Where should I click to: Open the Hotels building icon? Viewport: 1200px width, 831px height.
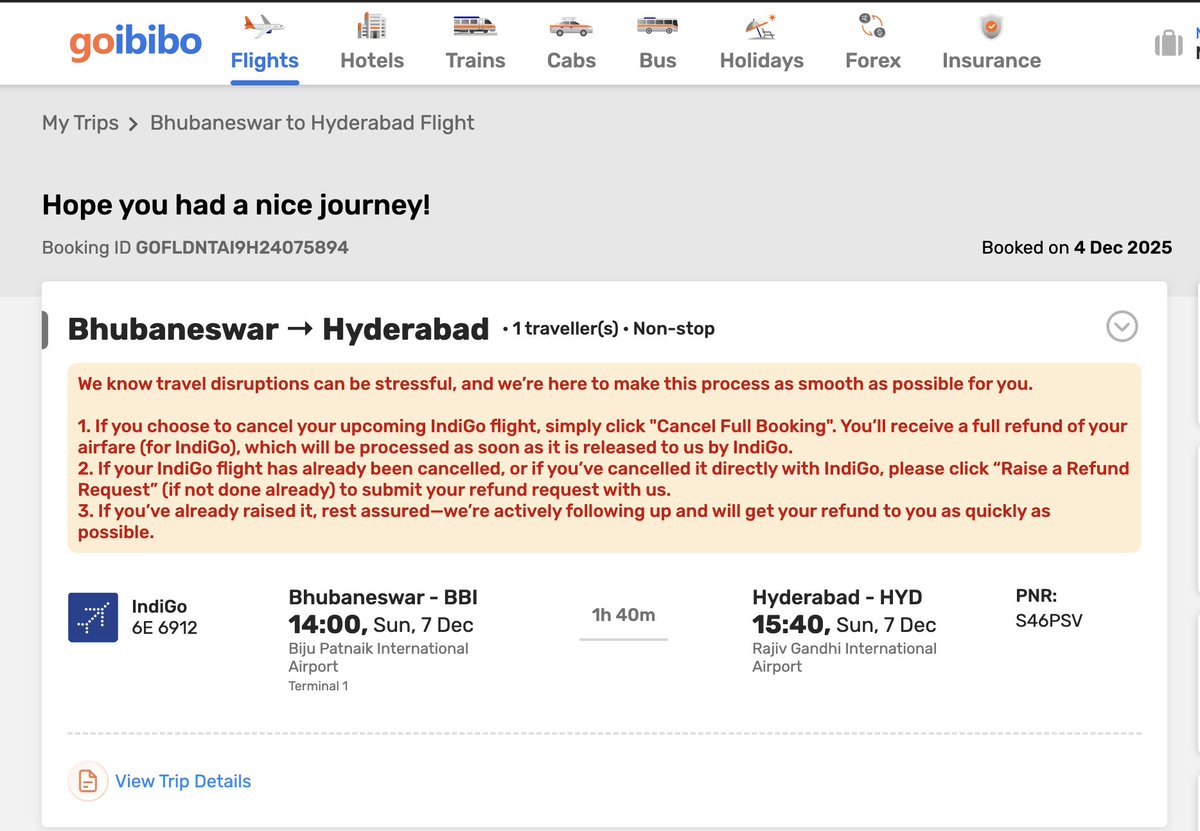pos(372,26)
